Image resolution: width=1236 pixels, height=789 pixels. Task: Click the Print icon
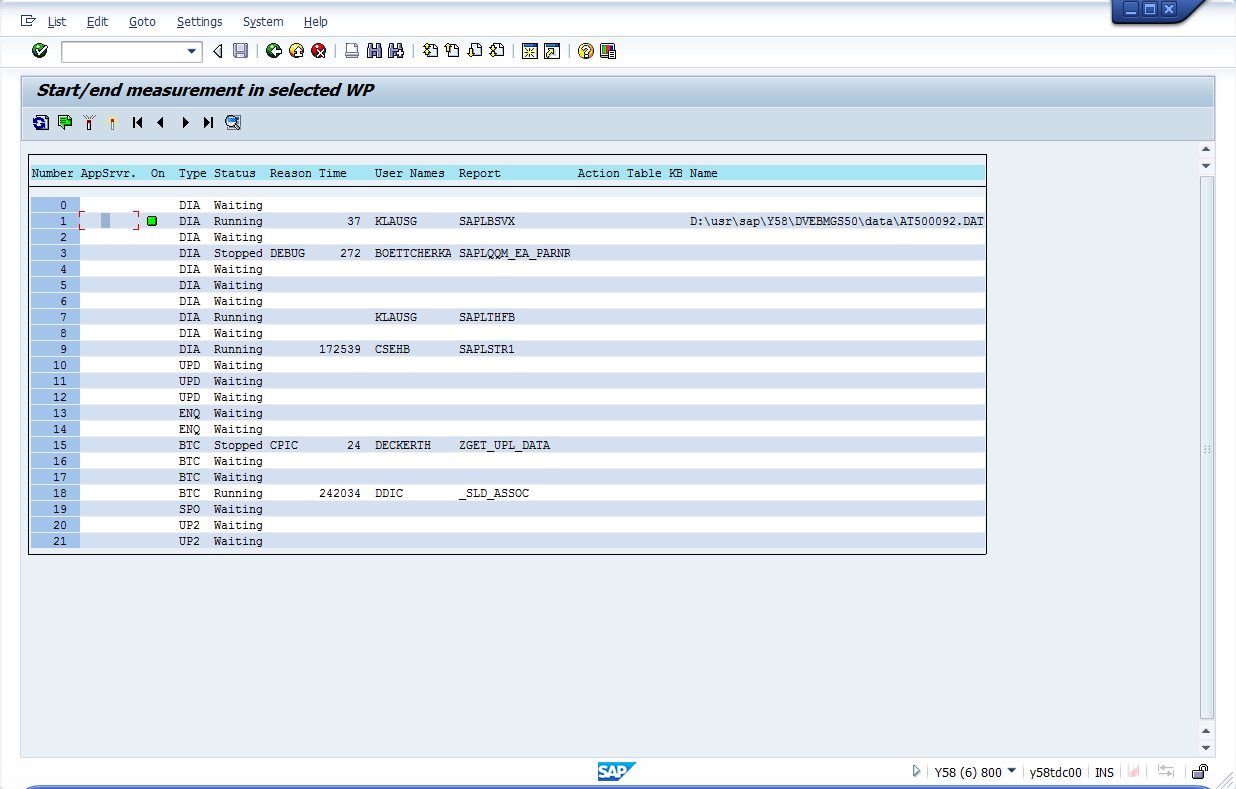(x=352, y=51)
